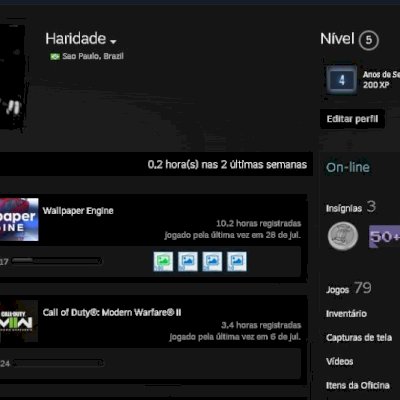Open the profile avatar image

tap(12, 77)
